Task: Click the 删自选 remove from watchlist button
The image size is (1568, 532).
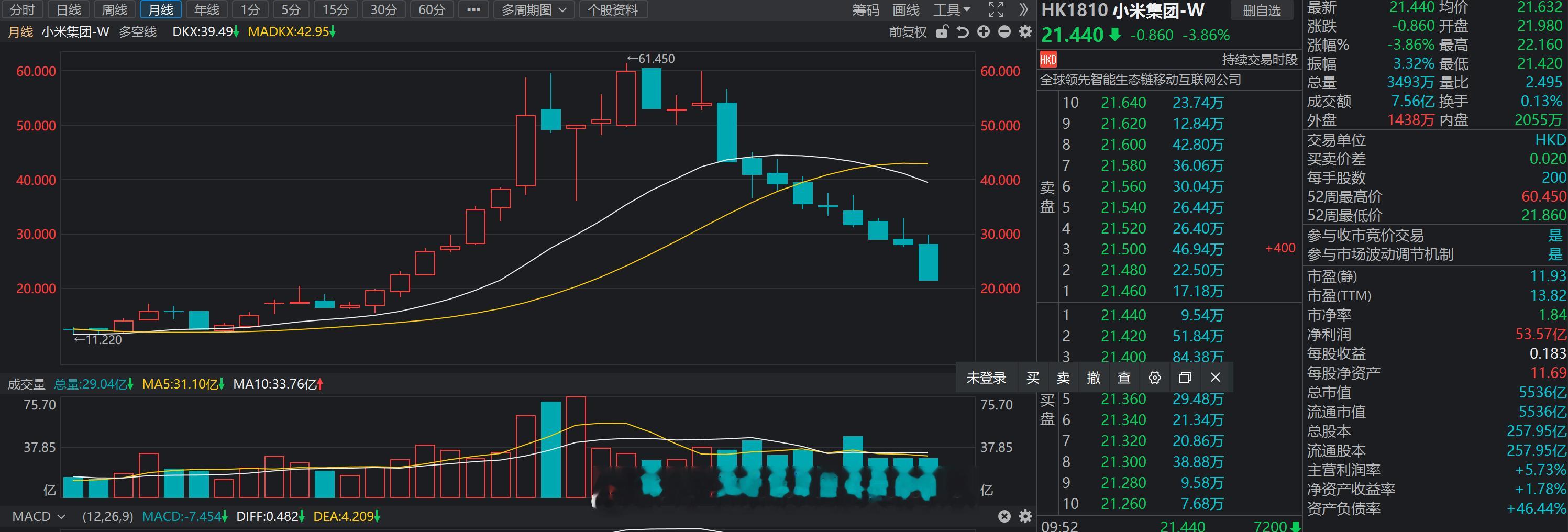Action: [x=1262, y=10]
